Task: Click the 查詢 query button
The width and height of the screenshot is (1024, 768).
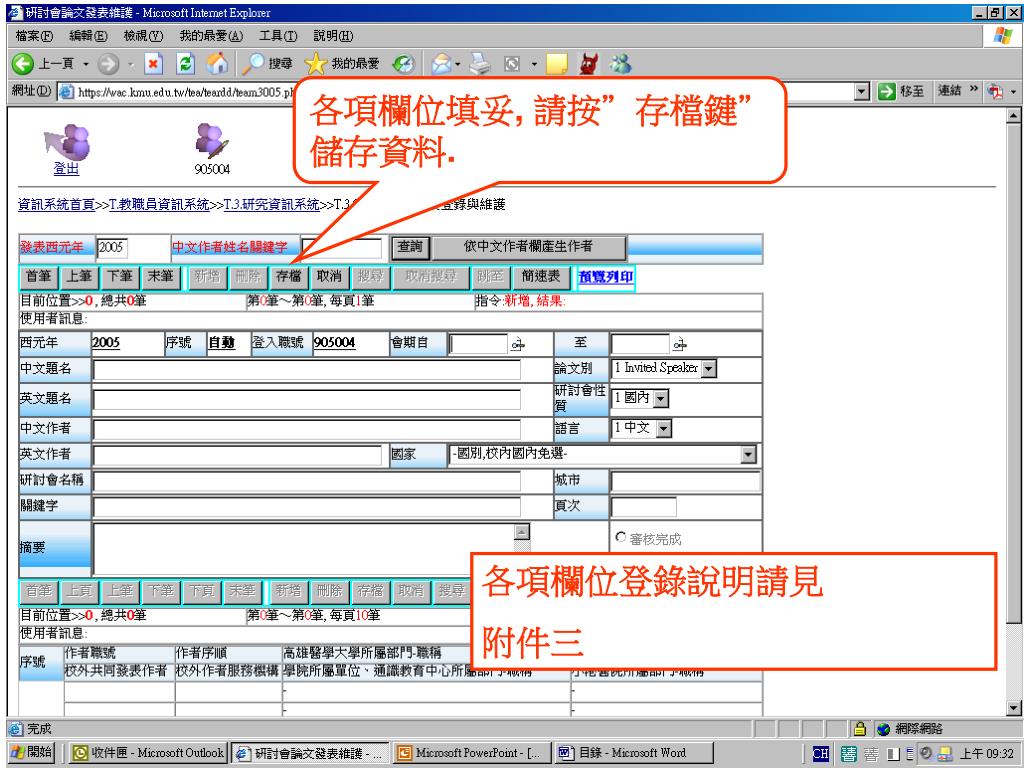Action: coord(409,248)
